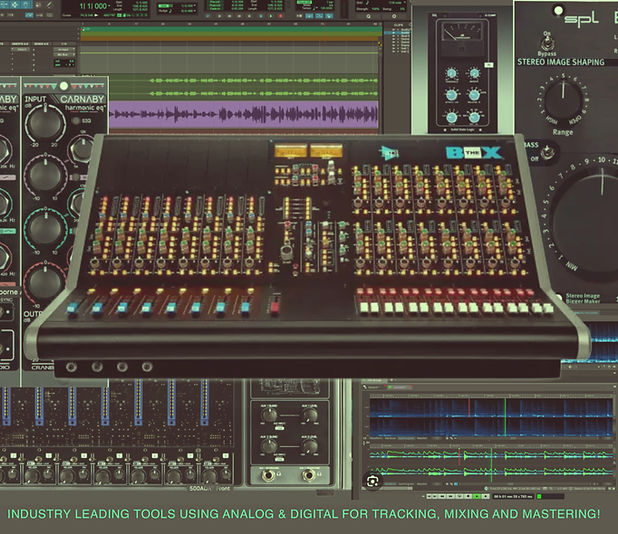Flip the SPL BASS Off toggle switch

[547, 151]
